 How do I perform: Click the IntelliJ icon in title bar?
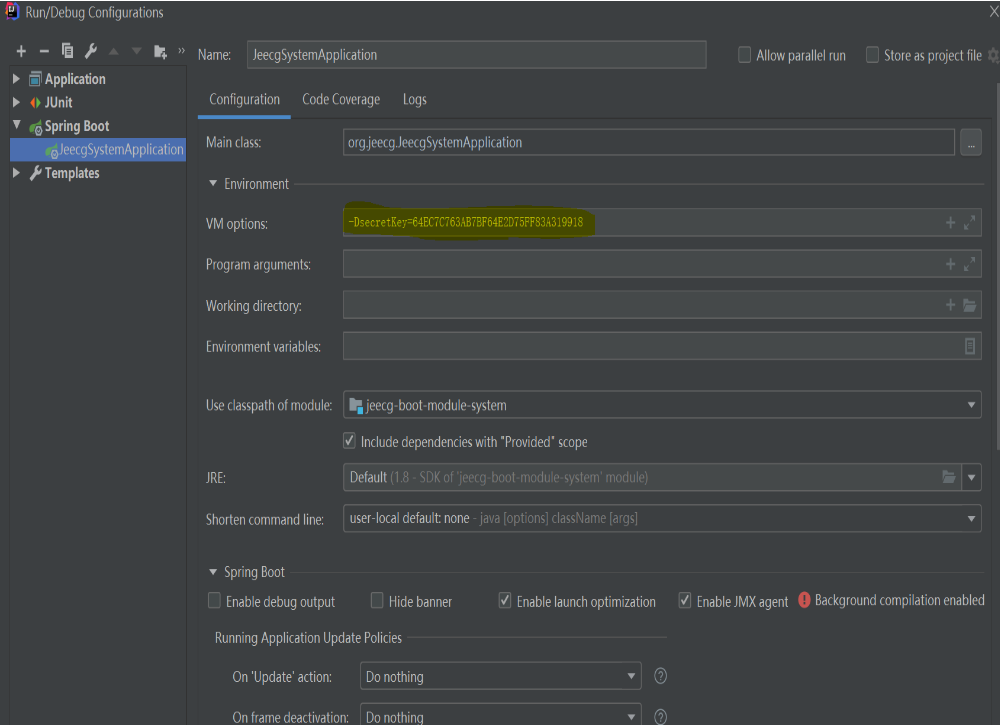12,11
